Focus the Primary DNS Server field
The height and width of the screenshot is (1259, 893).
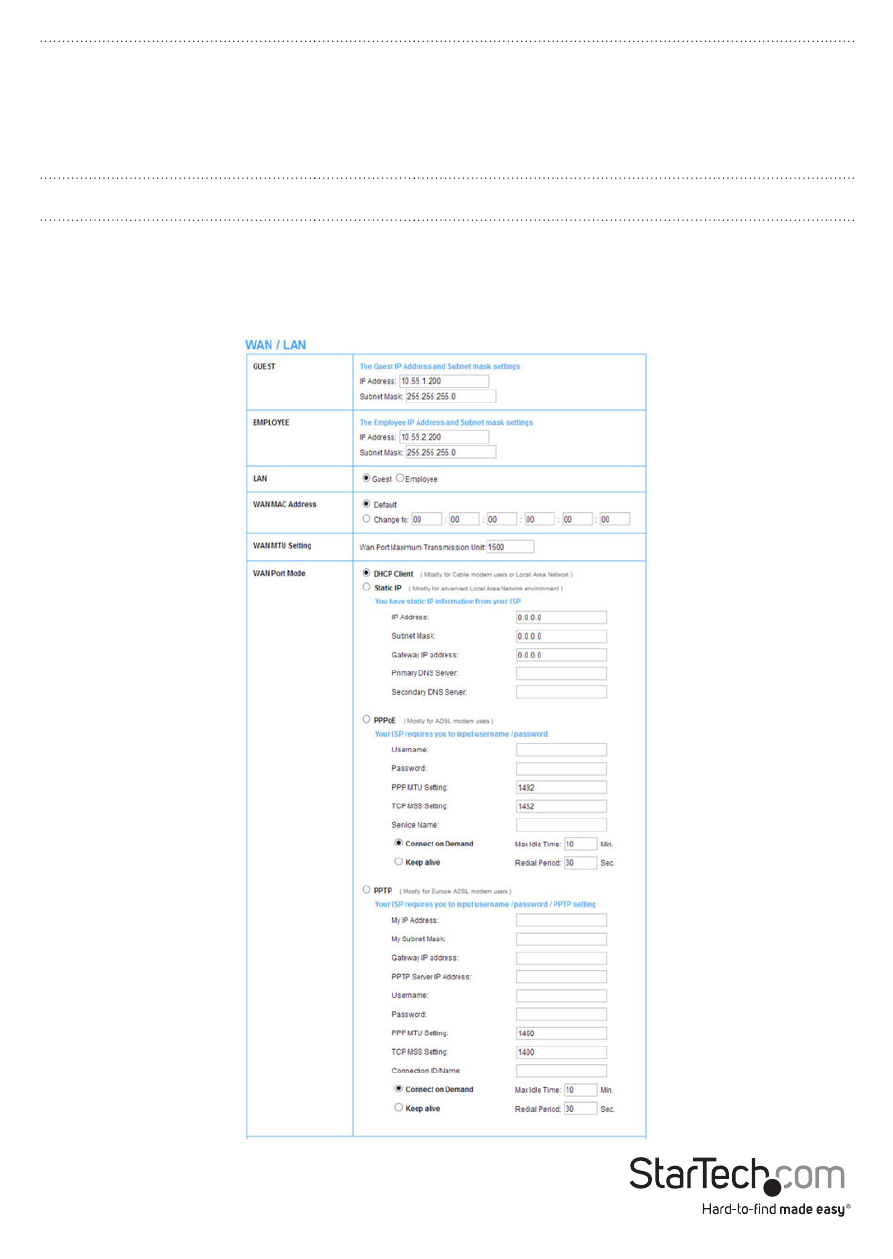point(561,674)
